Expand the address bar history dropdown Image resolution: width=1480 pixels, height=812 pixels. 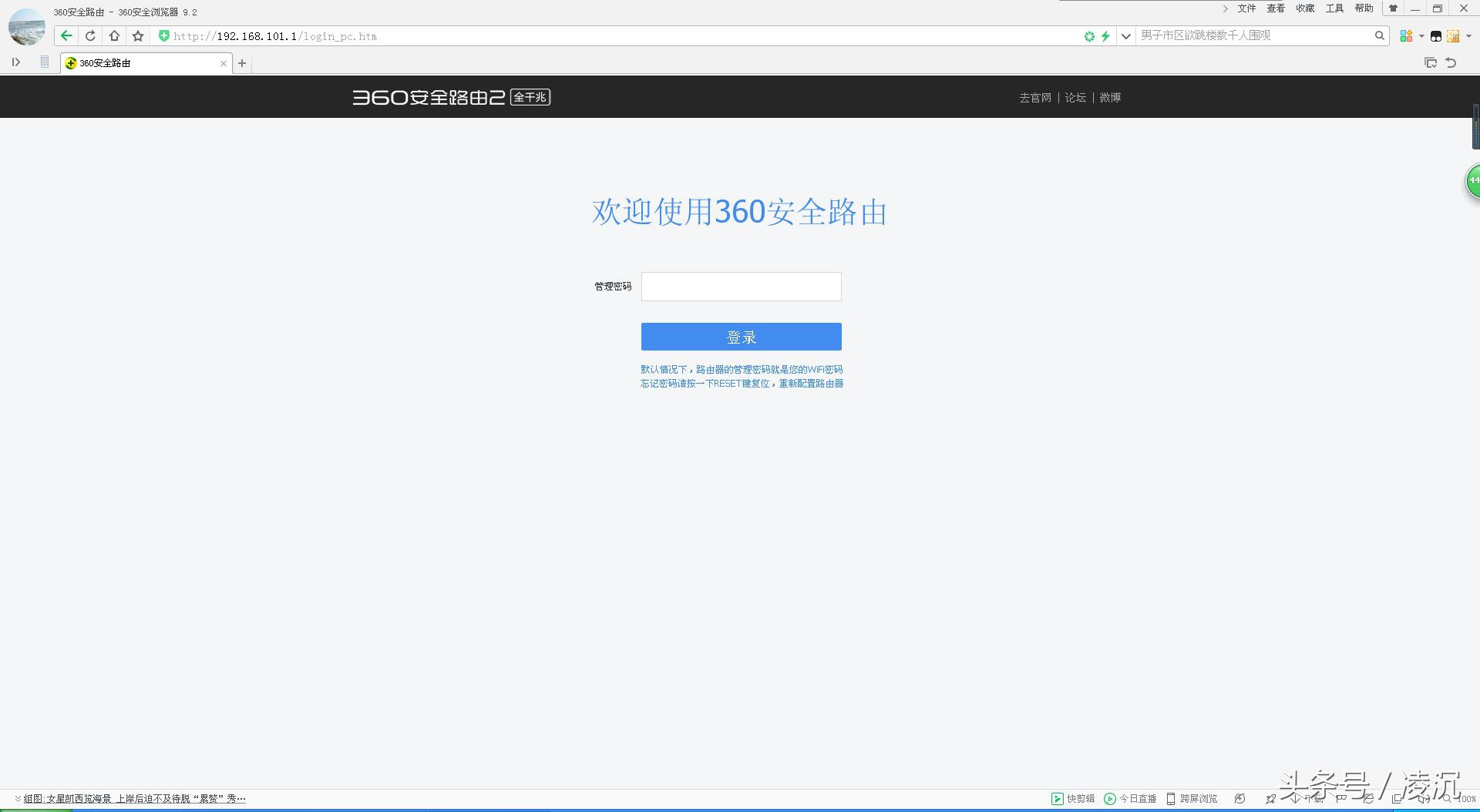[x=1125, y=36]
